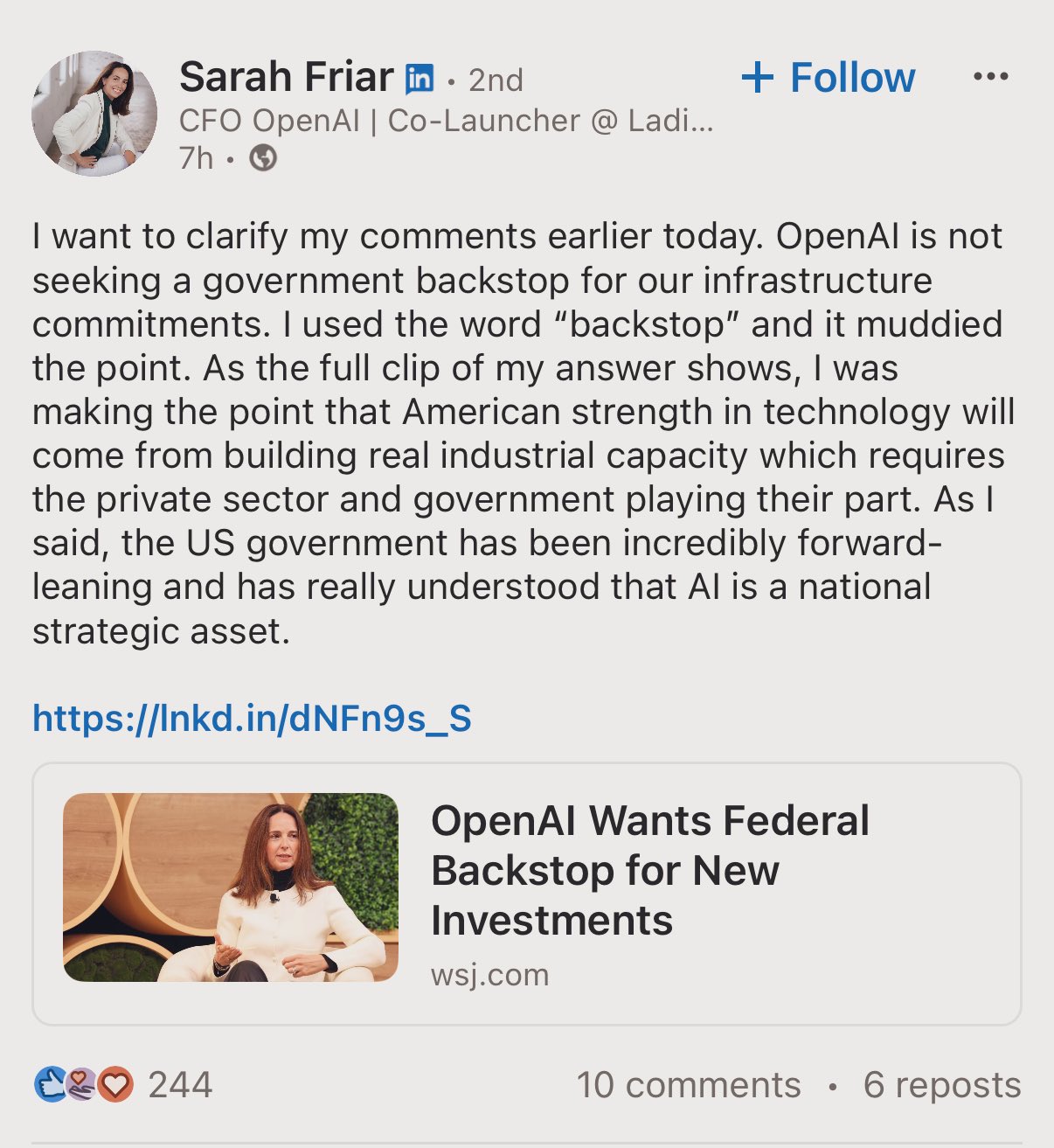Image resolution: width=1054 pixels, height=1148 pixels.
Task: Open the 'OpenAI Wants Federal Backstop' headline
Action: [x=649, y=870]
